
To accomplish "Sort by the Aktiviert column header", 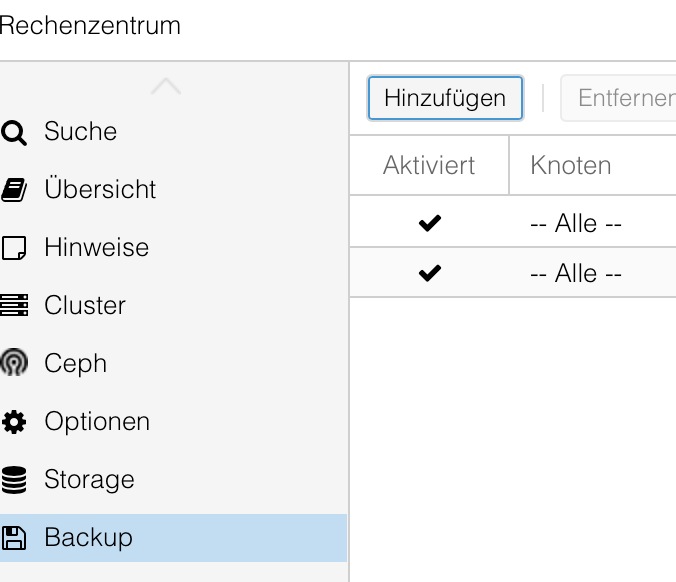I will pyautogui.click(x=429, y=165).
